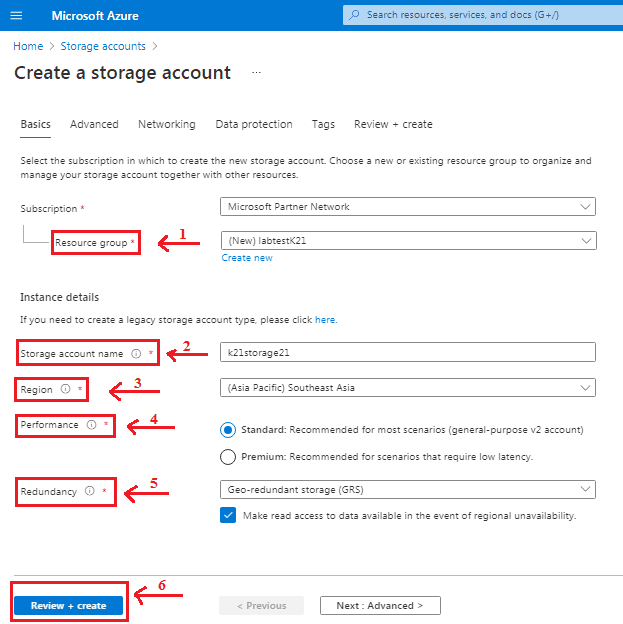623x624 pixels.
Task: Click info icon next to Redundancy
Action: click(89, 491)
